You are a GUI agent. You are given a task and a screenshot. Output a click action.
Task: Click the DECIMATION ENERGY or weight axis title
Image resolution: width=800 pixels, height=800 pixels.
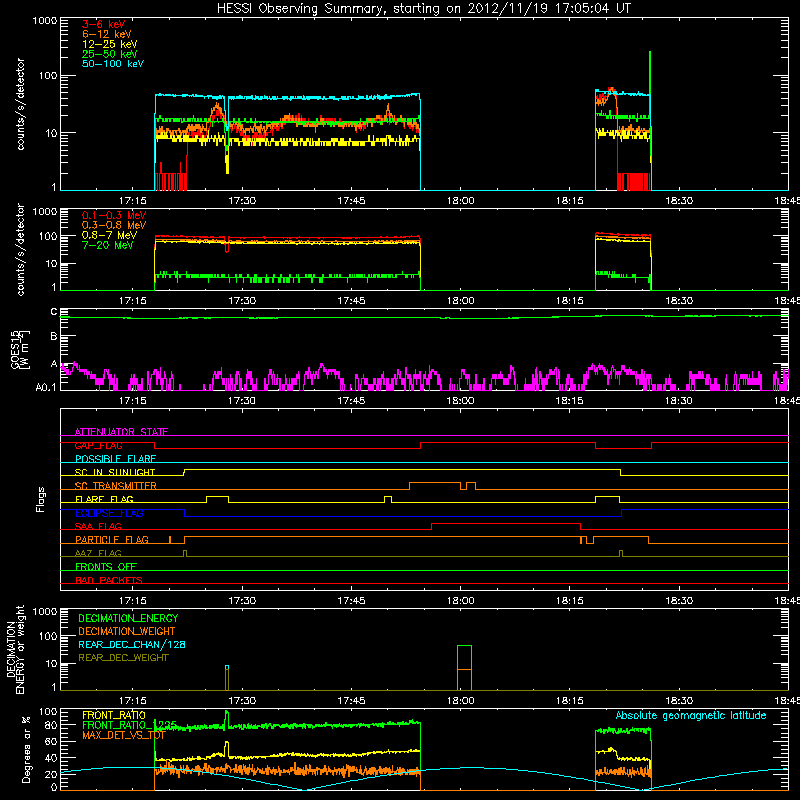[x=15, y=649]
